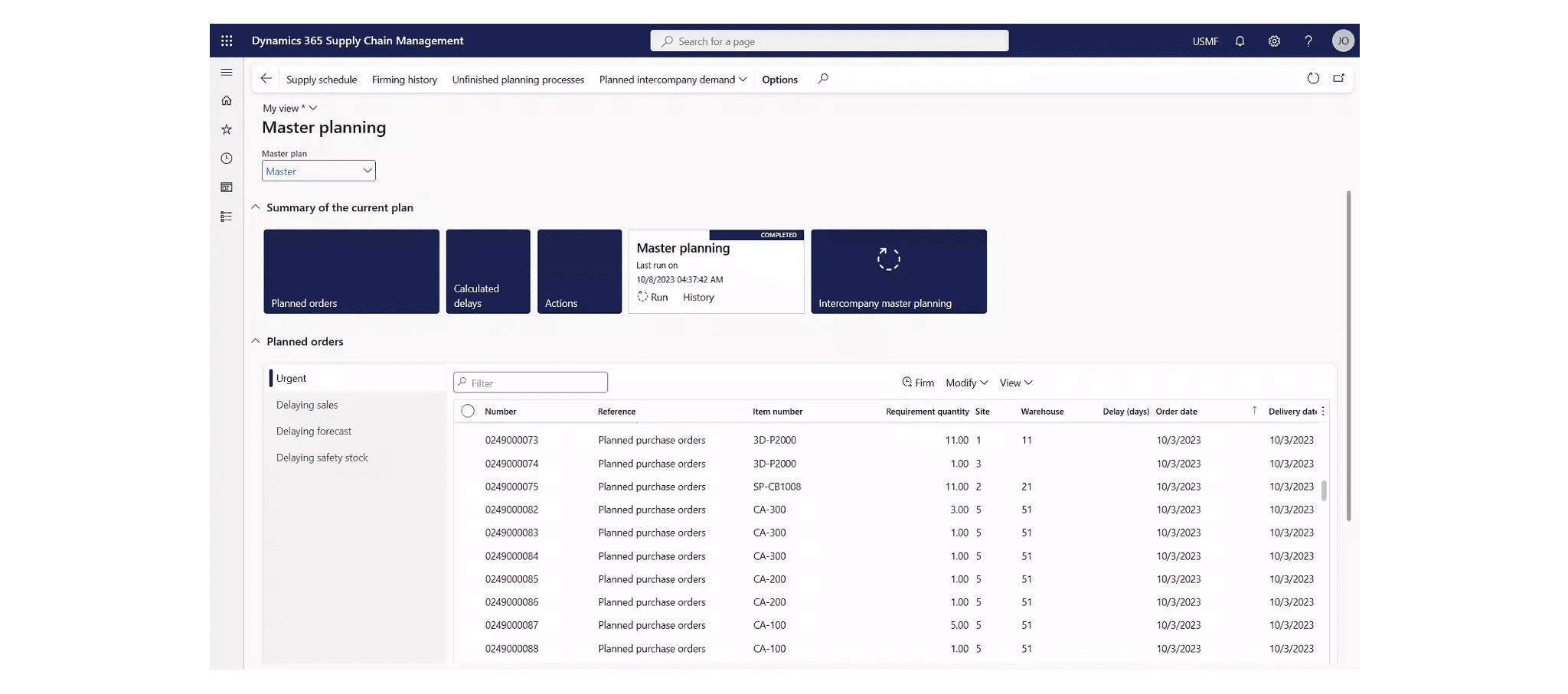This screenshot has height=694, width=1568.
Task: Run master planning
Action: click(652, 297)
